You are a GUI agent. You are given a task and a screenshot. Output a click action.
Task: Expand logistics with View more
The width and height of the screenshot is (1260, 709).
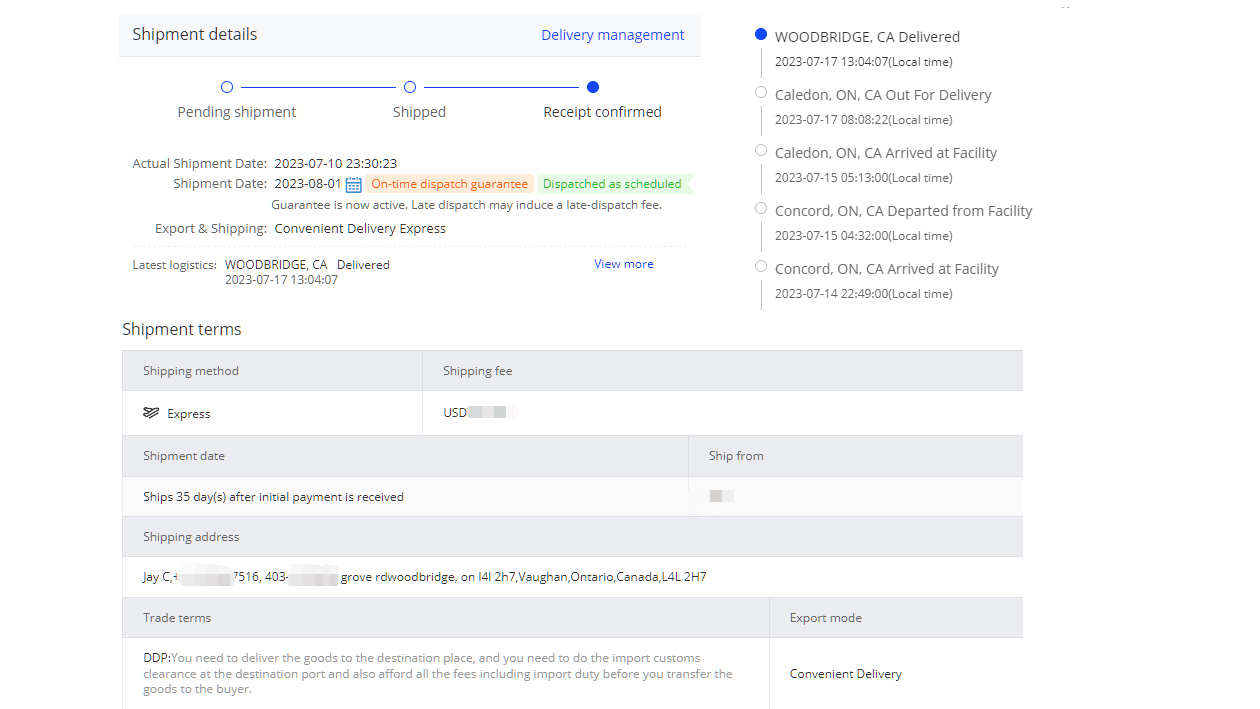click(x=623, y=264)
